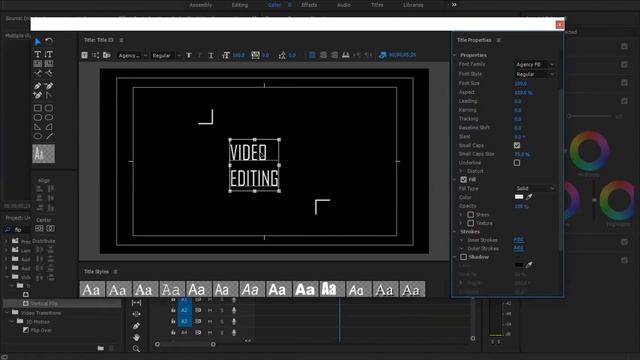
Task: Collapse the Properties section
Action: pos(455,55)
